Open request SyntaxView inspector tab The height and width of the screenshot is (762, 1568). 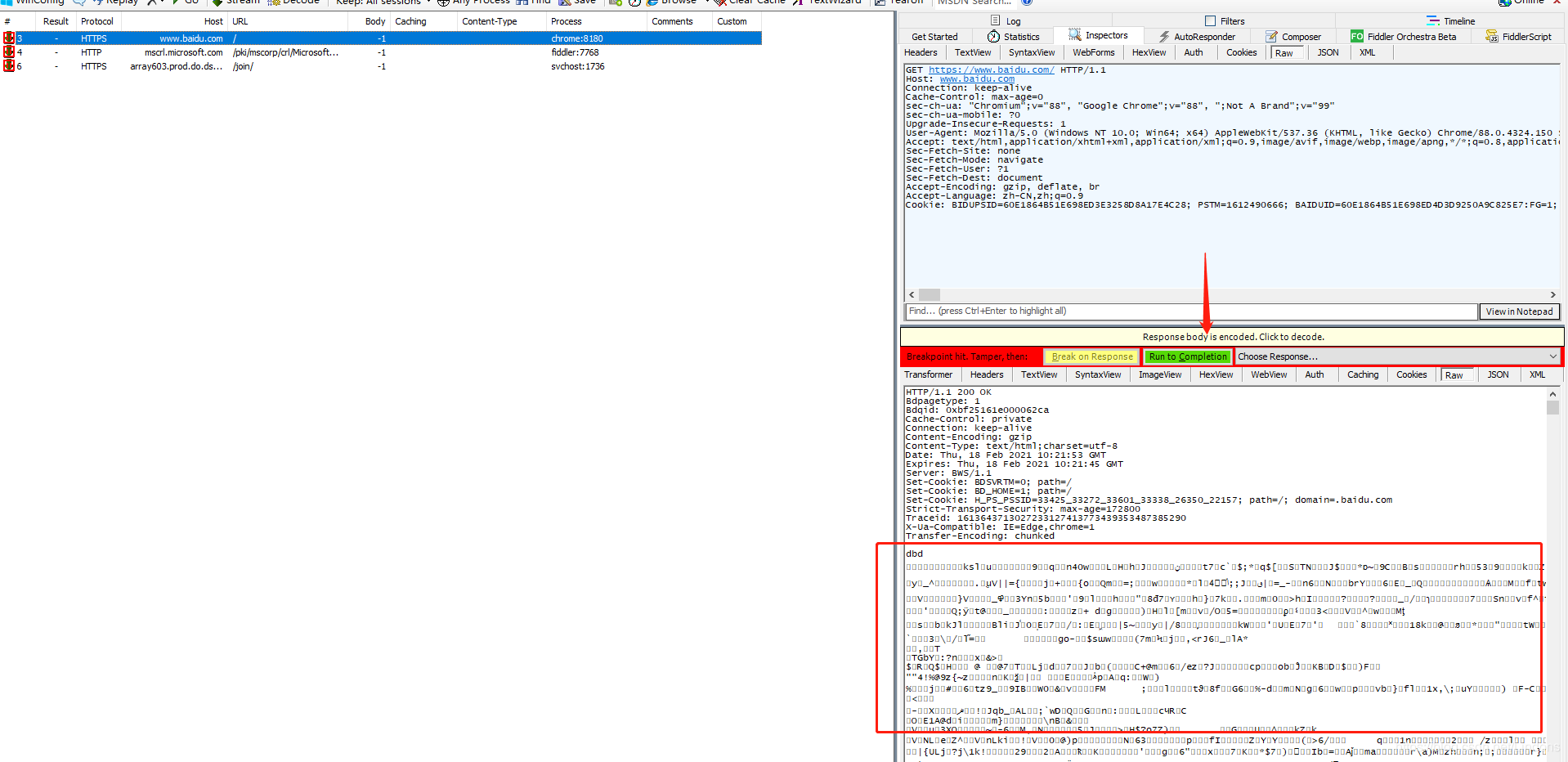(1032, 52)
